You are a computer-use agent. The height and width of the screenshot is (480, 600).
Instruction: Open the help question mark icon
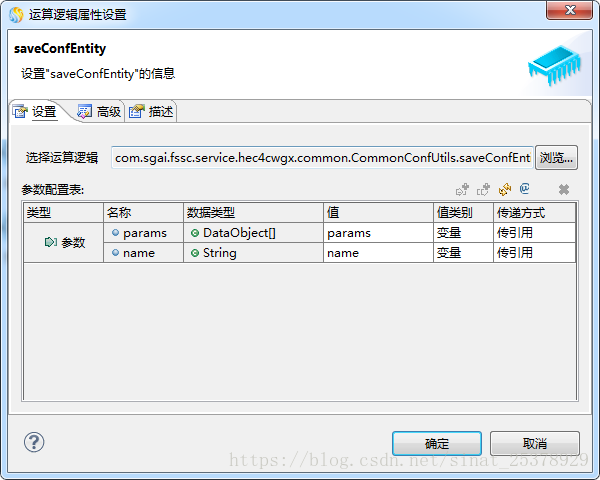pos(34,442)
